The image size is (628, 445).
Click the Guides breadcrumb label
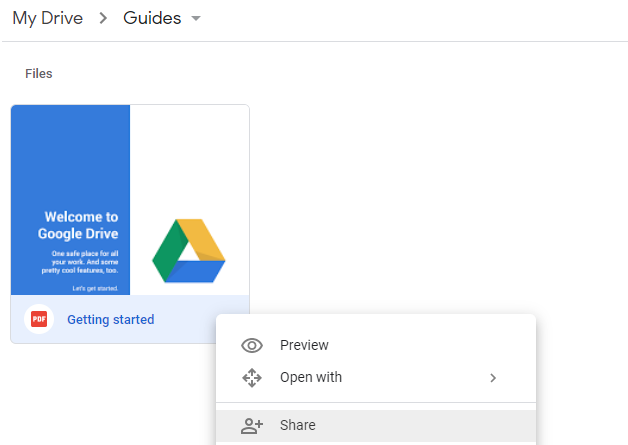pos(152,18)
